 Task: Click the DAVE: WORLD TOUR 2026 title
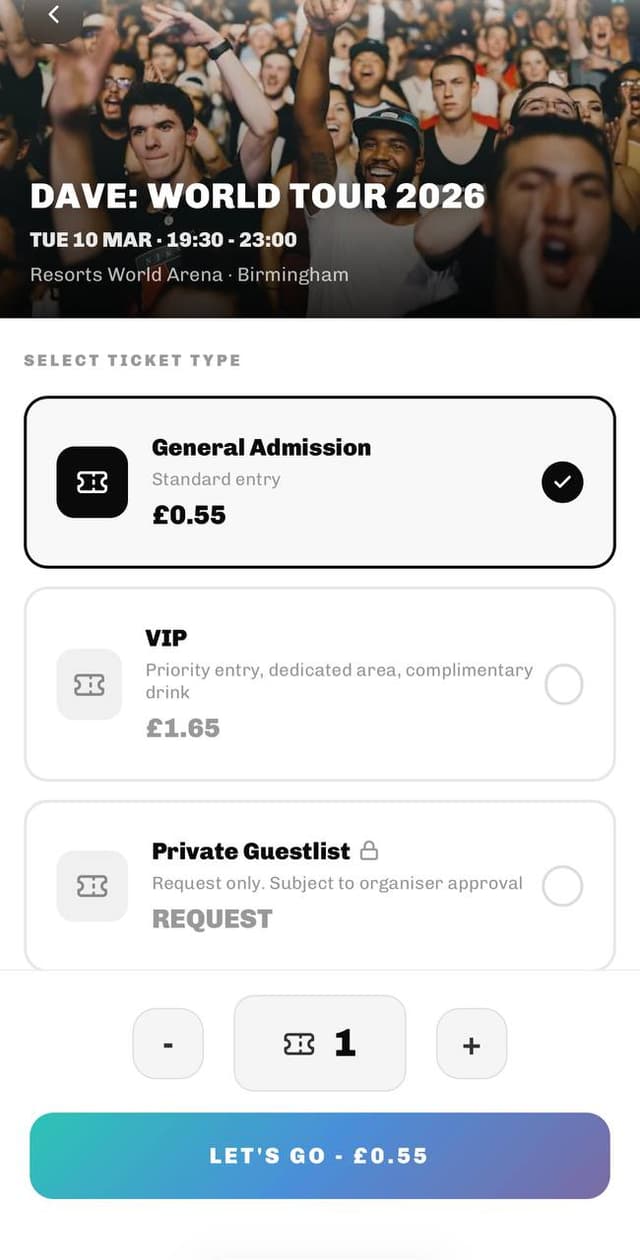tap(257, 196)
